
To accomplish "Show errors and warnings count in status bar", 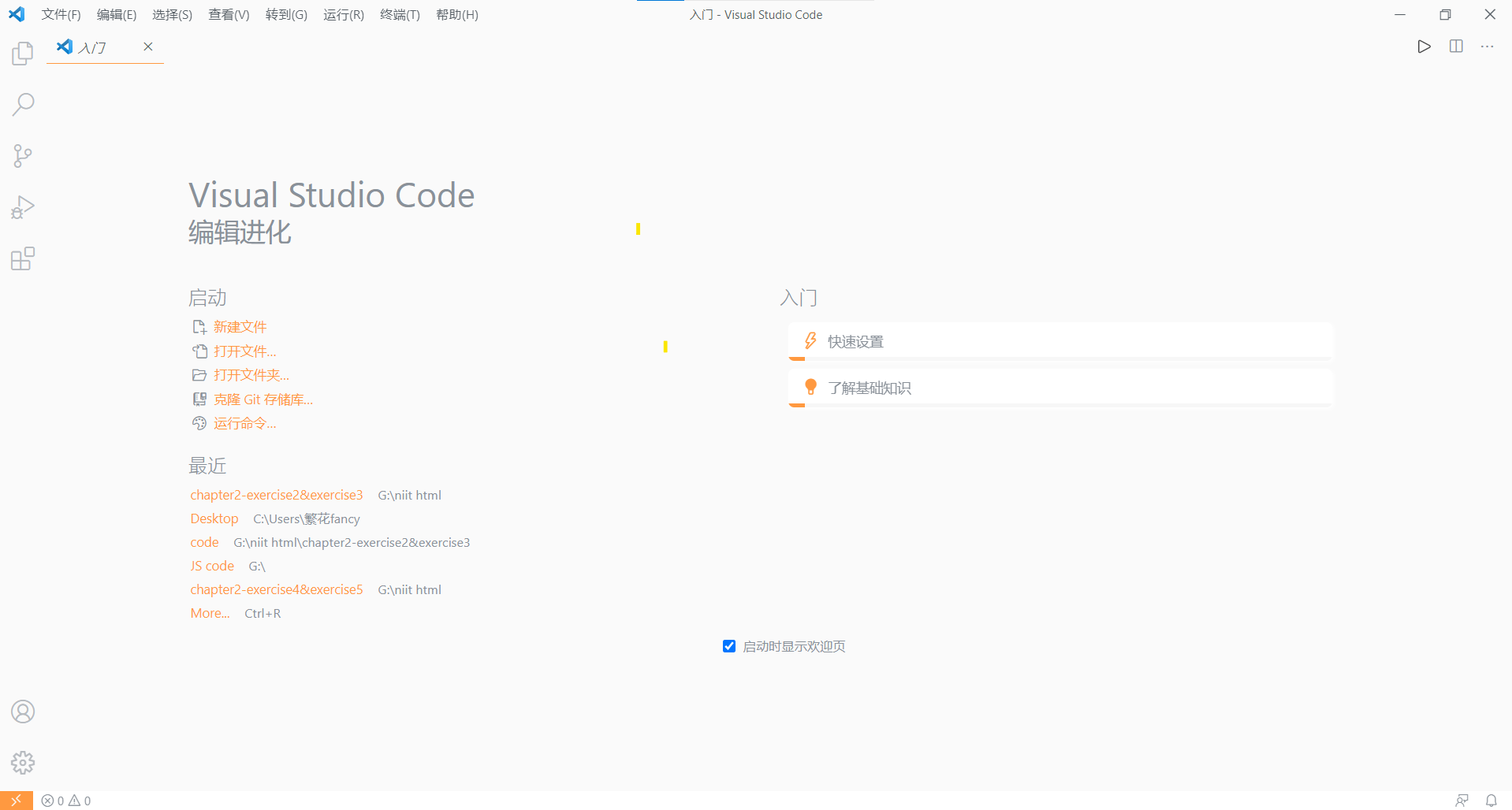I will coord(66,801).
